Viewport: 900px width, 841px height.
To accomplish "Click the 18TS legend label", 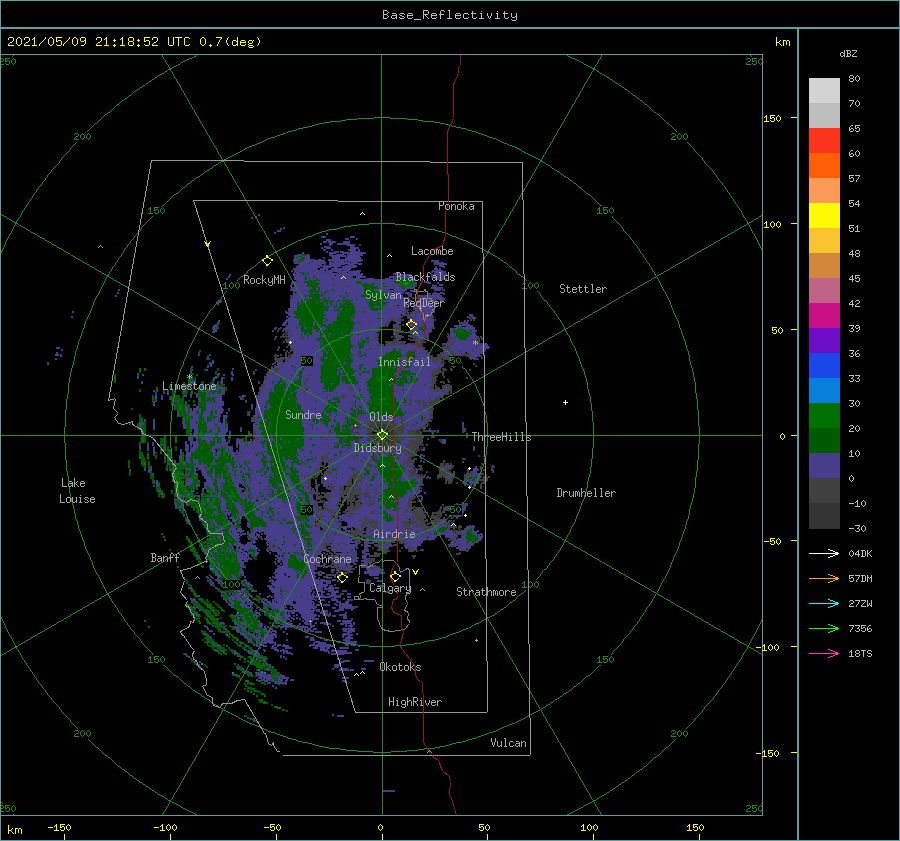I will [x=860, y=653].
